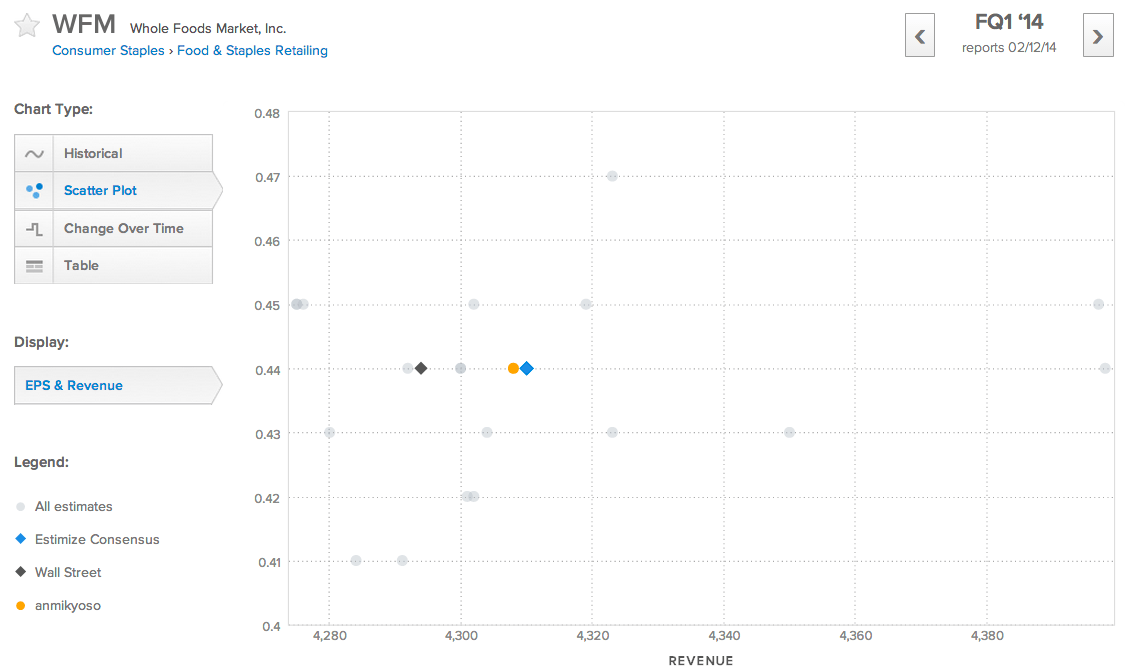This screenshot has width=1129, height=668.
Task: Click the gray estimate dot at 0.47 EPS
Action: pyautogui.click(x=612, y=176)
